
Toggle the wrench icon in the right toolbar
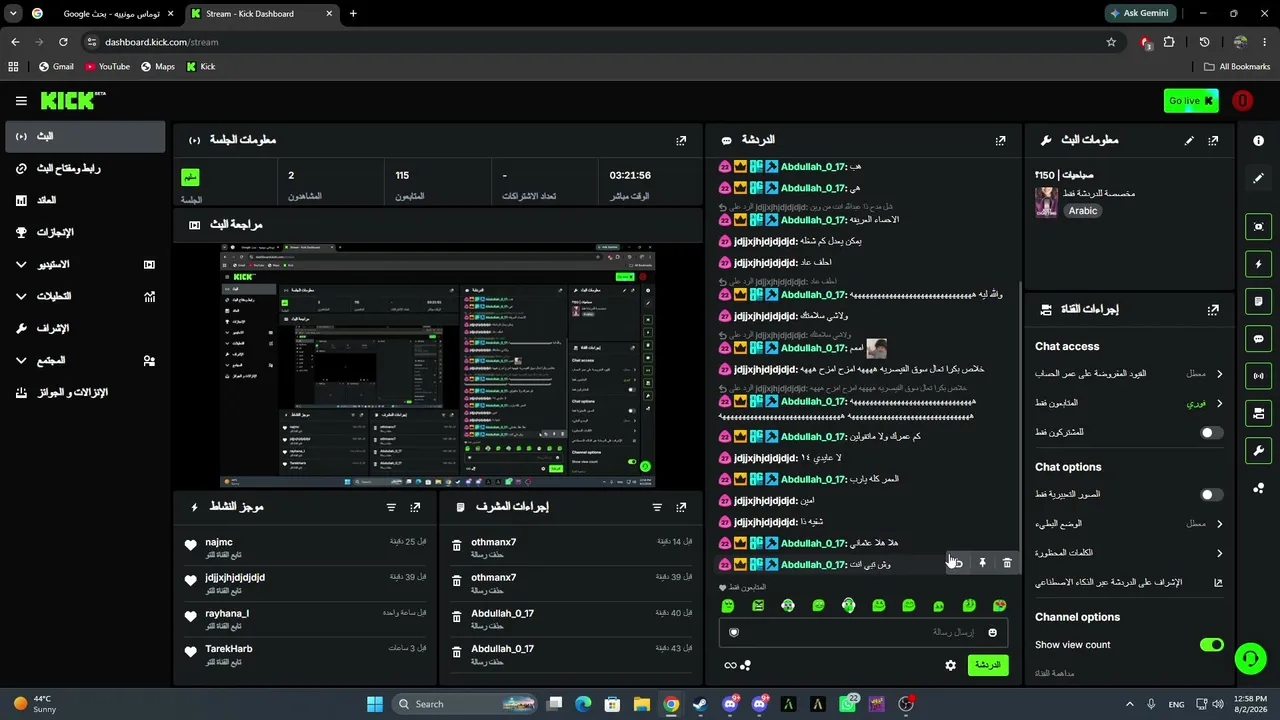click(1258, 451)
